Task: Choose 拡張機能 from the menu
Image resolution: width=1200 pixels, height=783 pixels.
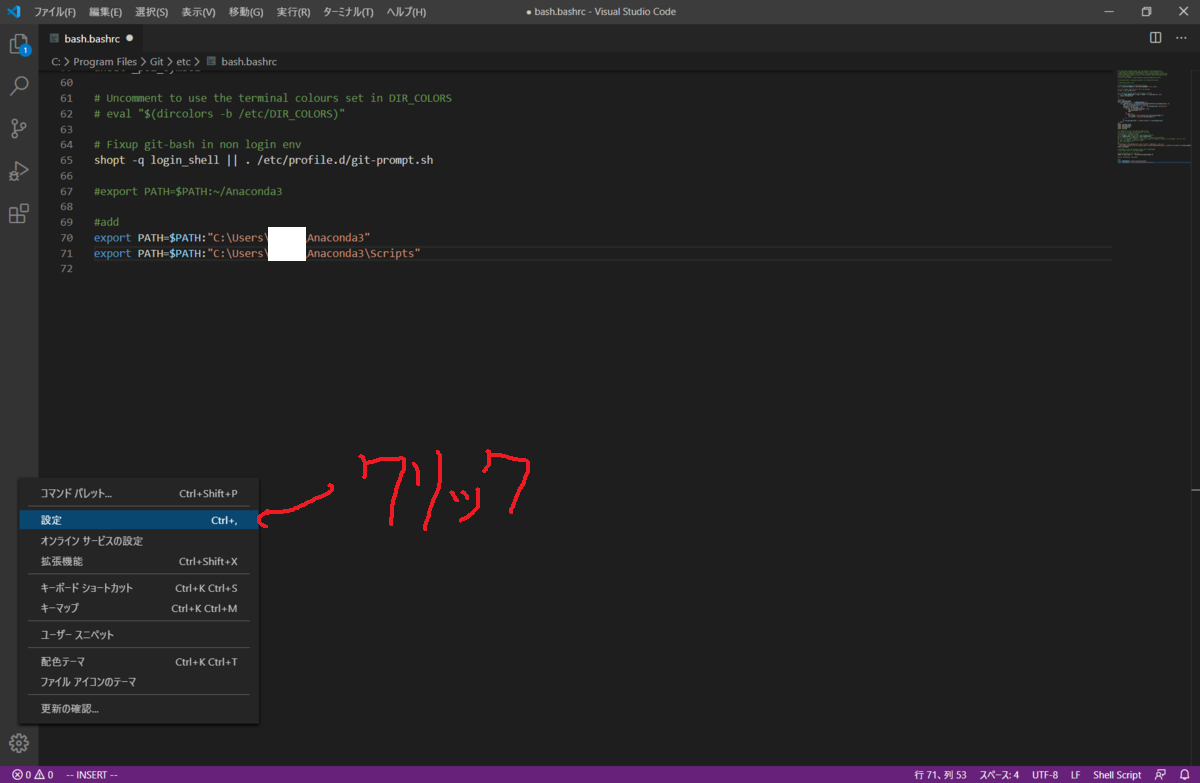Action: click(x=139, y=561)
